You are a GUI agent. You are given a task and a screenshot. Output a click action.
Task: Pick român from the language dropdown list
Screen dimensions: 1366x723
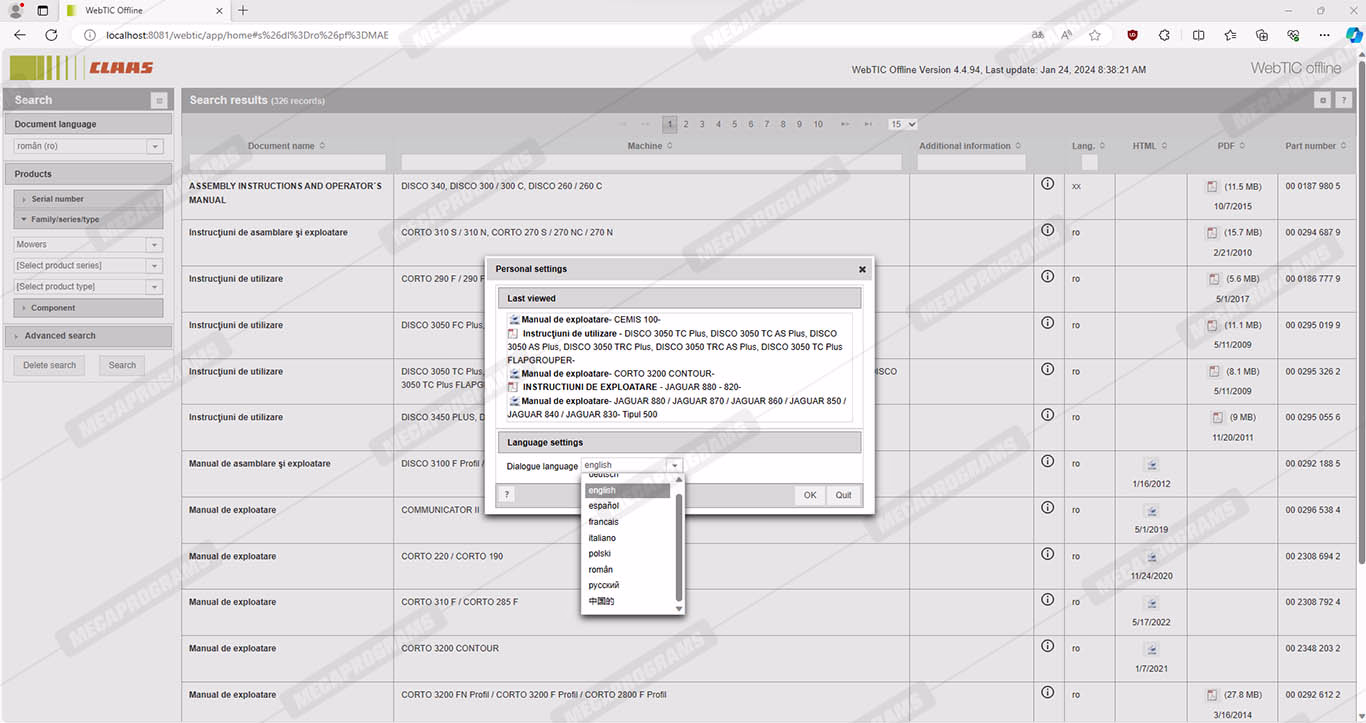tap(600, 570)
